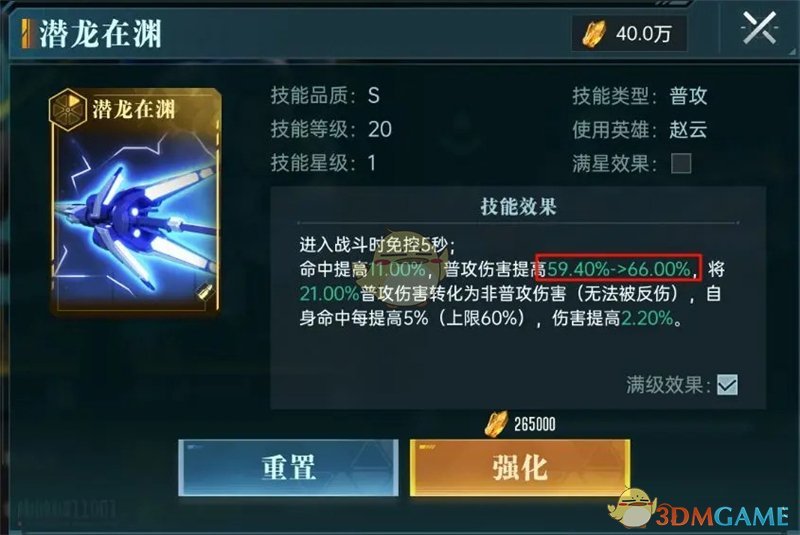
Task: Click the 技能类型 普攻 label
Action: [x=639, y=96]
